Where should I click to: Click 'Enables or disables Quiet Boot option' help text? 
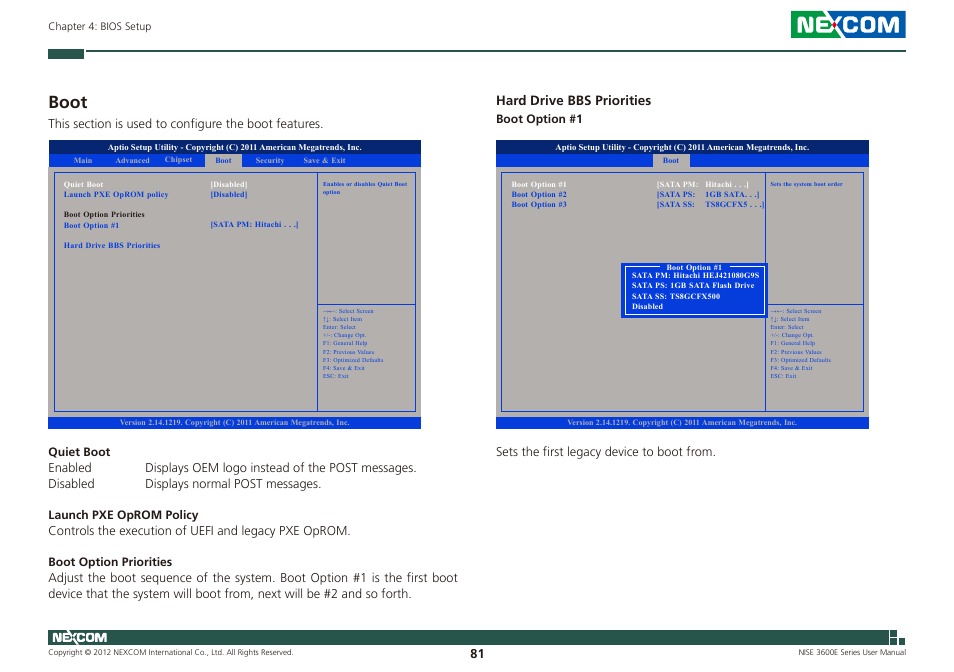365,188
